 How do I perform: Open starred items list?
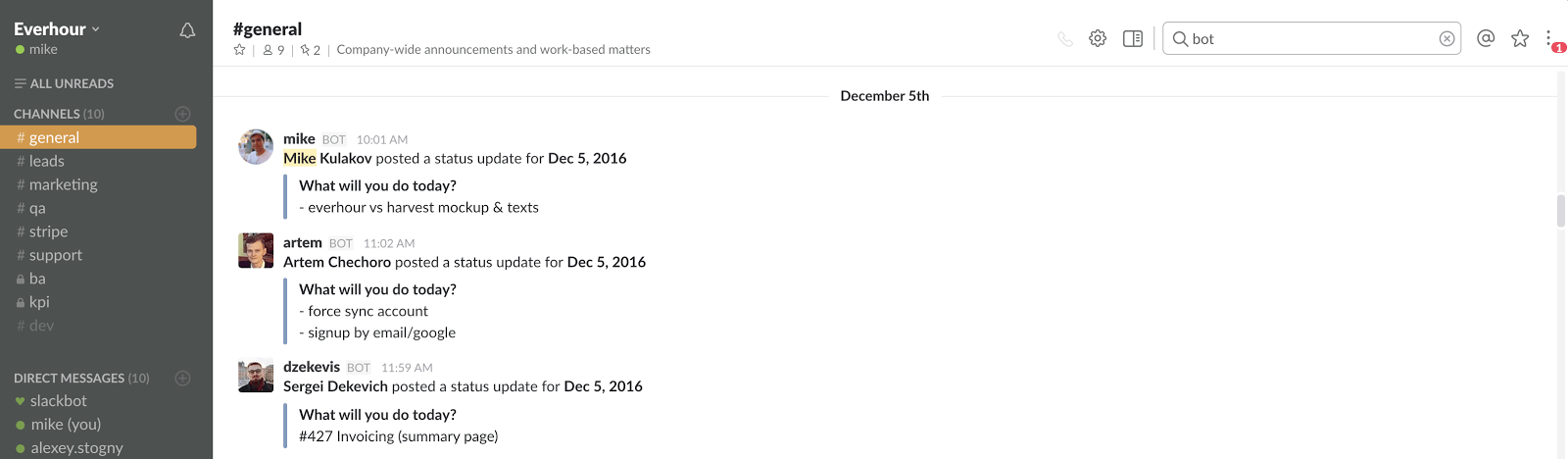(1520, 38)
